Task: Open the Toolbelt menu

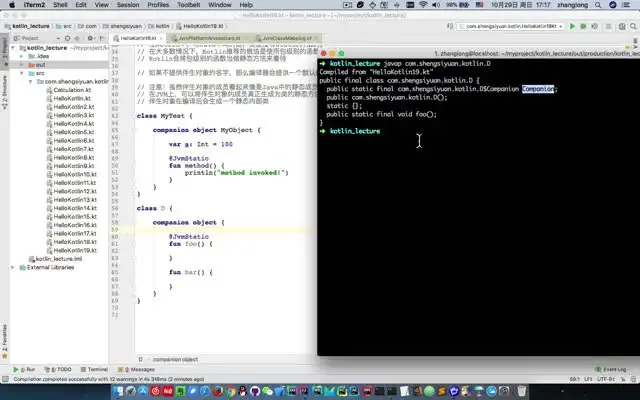Action: (x=193, y=5)
